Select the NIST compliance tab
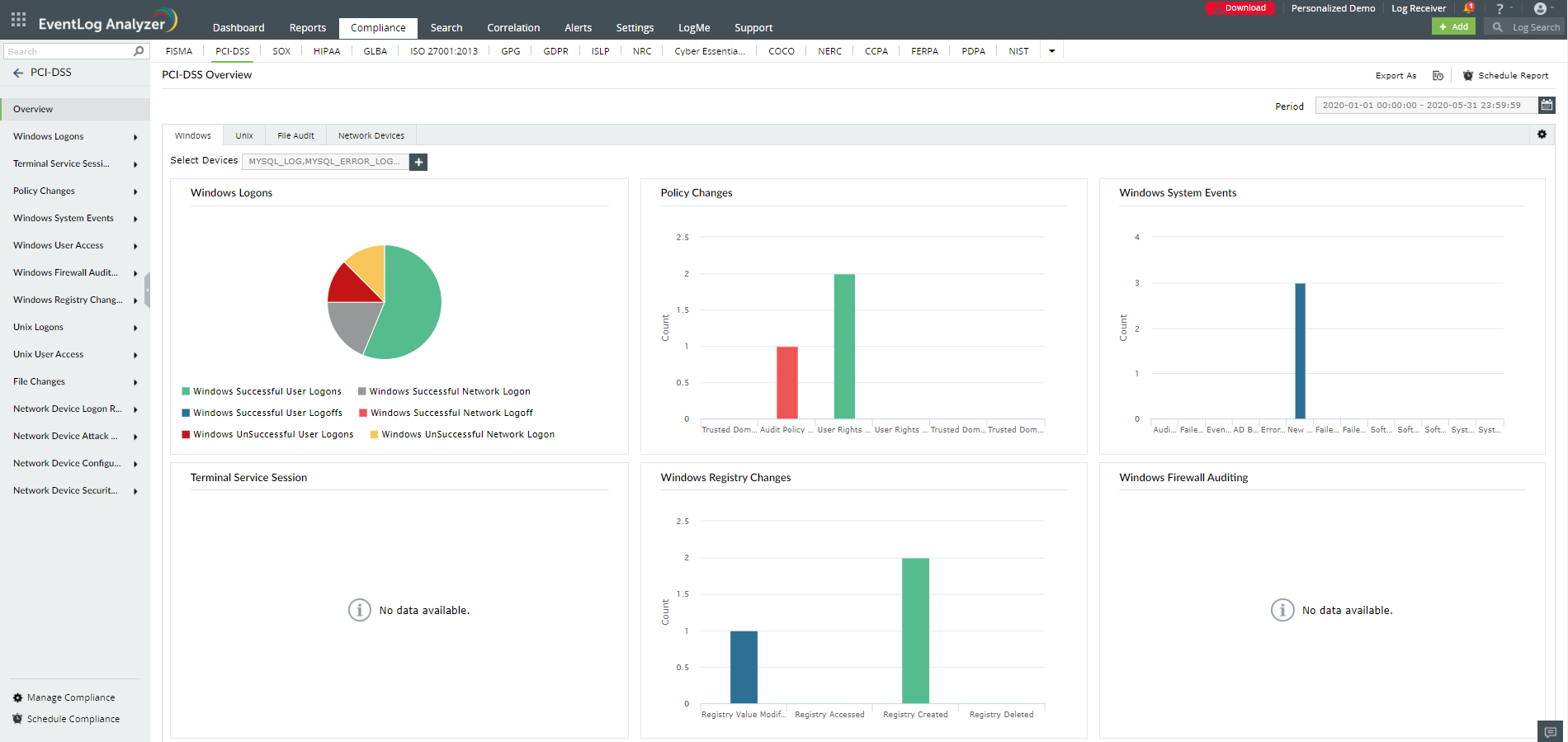The height and width of the screenshot is (742, 1568). click(1018, 51)
